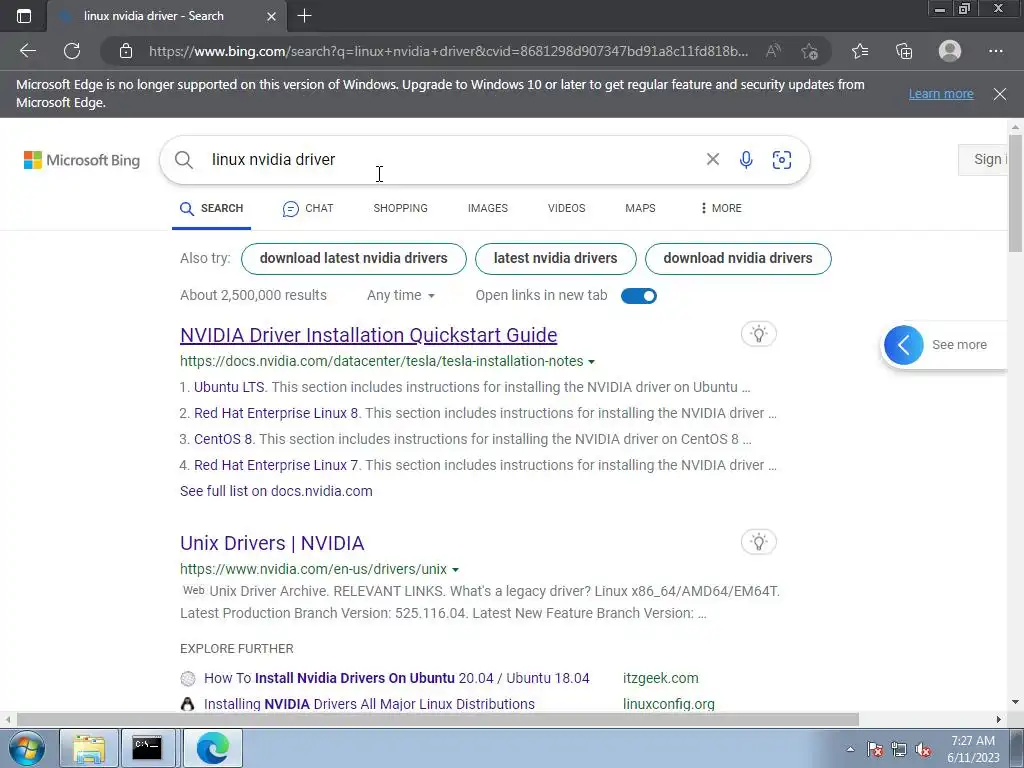Screen dimensions: 1024x768
Task: Click See full list on docs.nvidia.com
Action: tap(276, 491)
